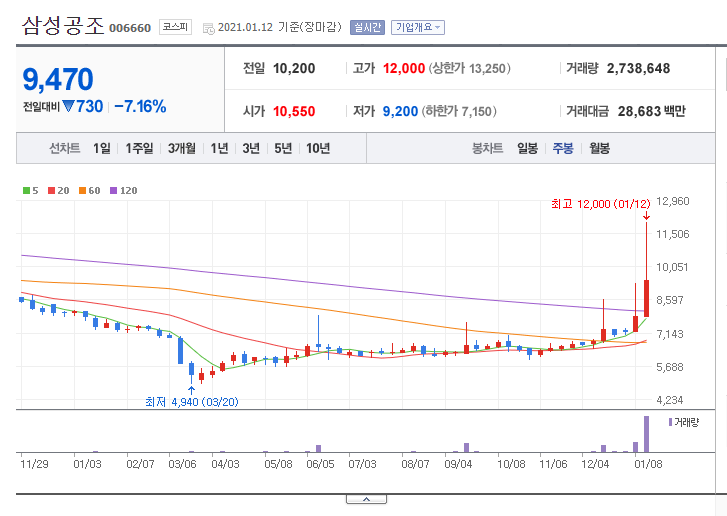The height and width of the screenshot is (516, 727).
Task: Click the 전일 value 10,200
Action: pyautogui.click(x=294, y=69)
